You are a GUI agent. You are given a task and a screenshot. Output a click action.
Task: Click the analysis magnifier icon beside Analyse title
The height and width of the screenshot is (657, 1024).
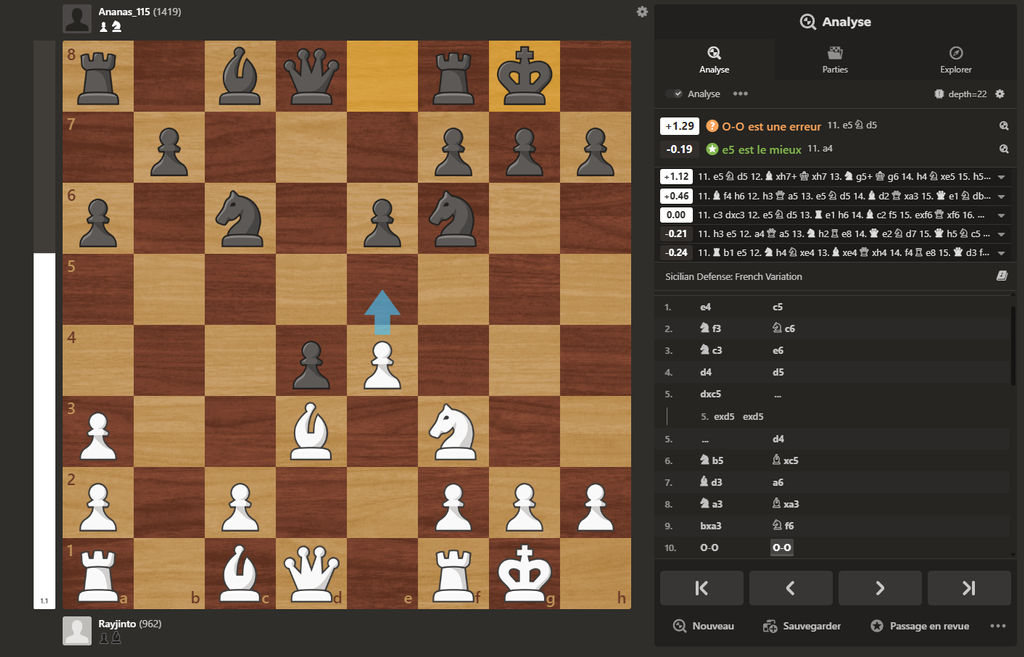(808, 22)
